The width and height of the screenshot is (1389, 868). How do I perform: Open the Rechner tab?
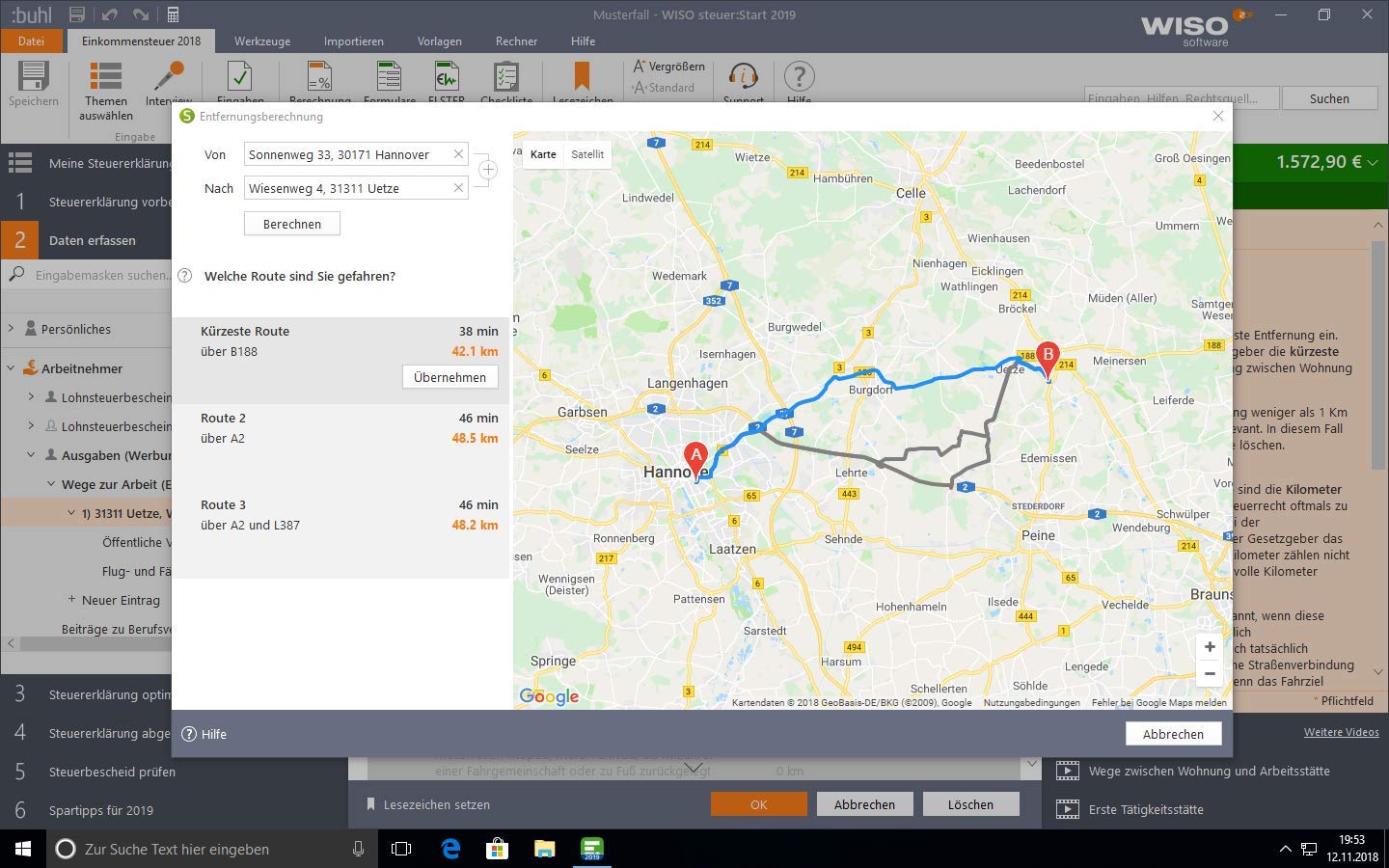[x=517, y=41]
